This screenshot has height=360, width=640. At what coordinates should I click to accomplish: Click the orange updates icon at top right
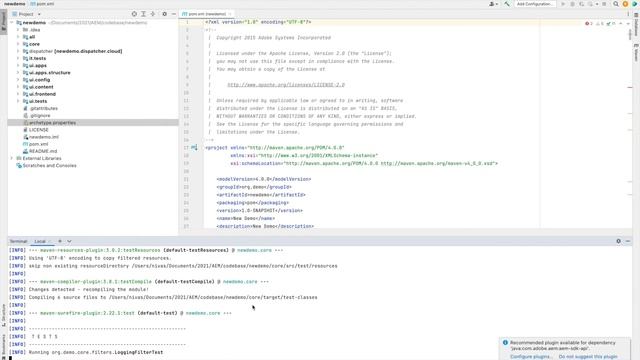[x=625, y=4]
